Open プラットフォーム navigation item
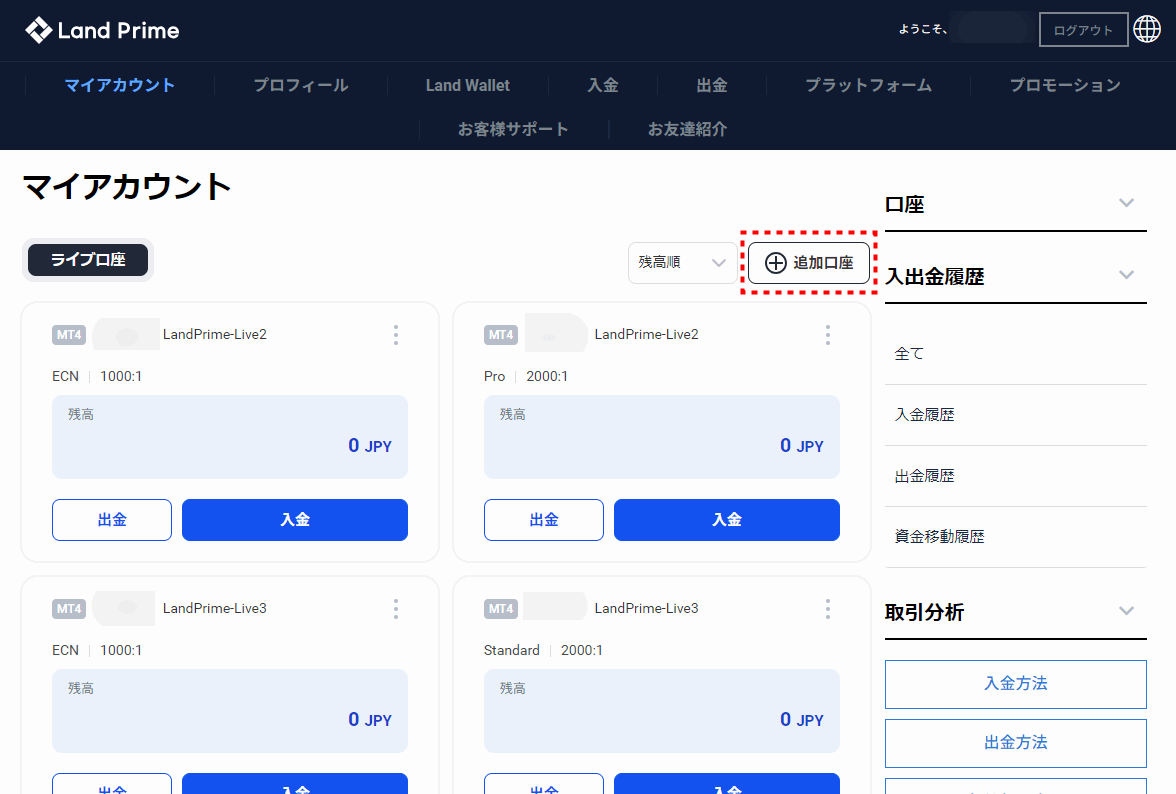Image resolution: width=1176 pixels, height=794 pixels. 868,85
